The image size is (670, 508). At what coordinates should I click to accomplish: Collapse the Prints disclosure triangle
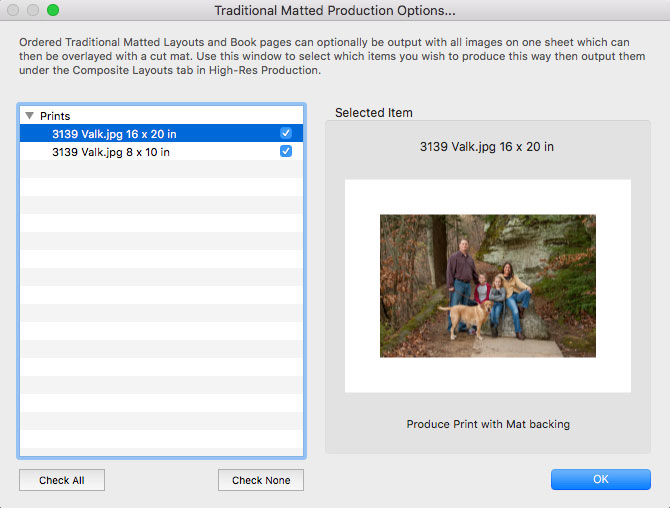29,116
